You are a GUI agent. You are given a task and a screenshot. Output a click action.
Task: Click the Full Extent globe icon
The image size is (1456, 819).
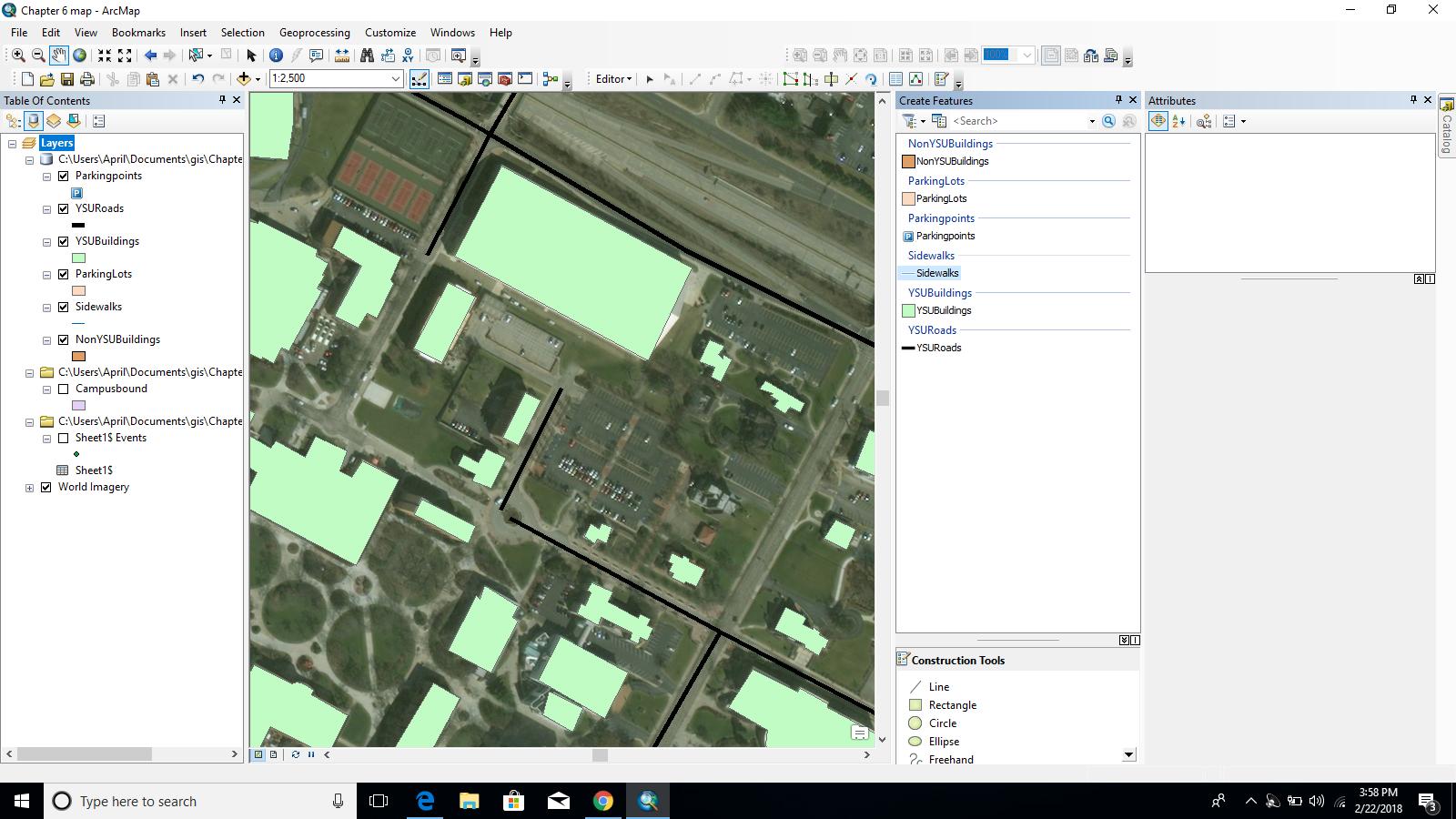pos(79,56)
